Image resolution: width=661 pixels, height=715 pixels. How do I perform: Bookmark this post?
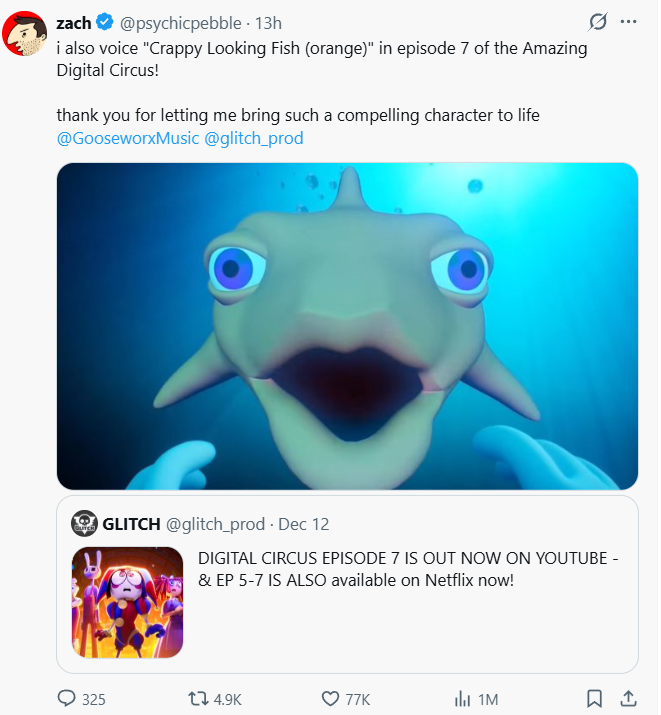pyautogui.click(x=594, y=698)
